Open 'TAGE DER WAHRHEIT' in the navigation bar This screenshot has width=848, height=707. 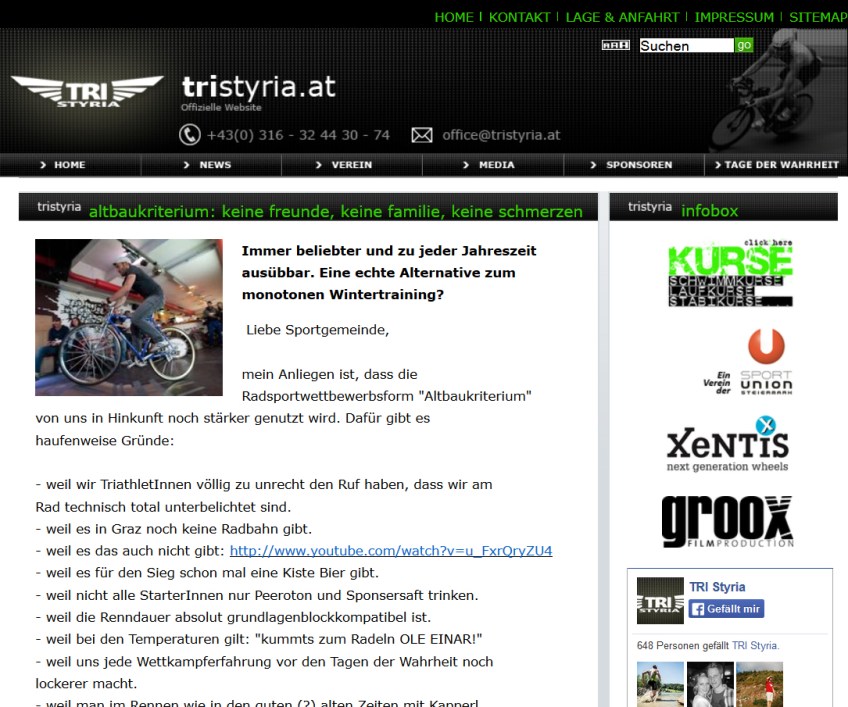[x=776, y=165]
